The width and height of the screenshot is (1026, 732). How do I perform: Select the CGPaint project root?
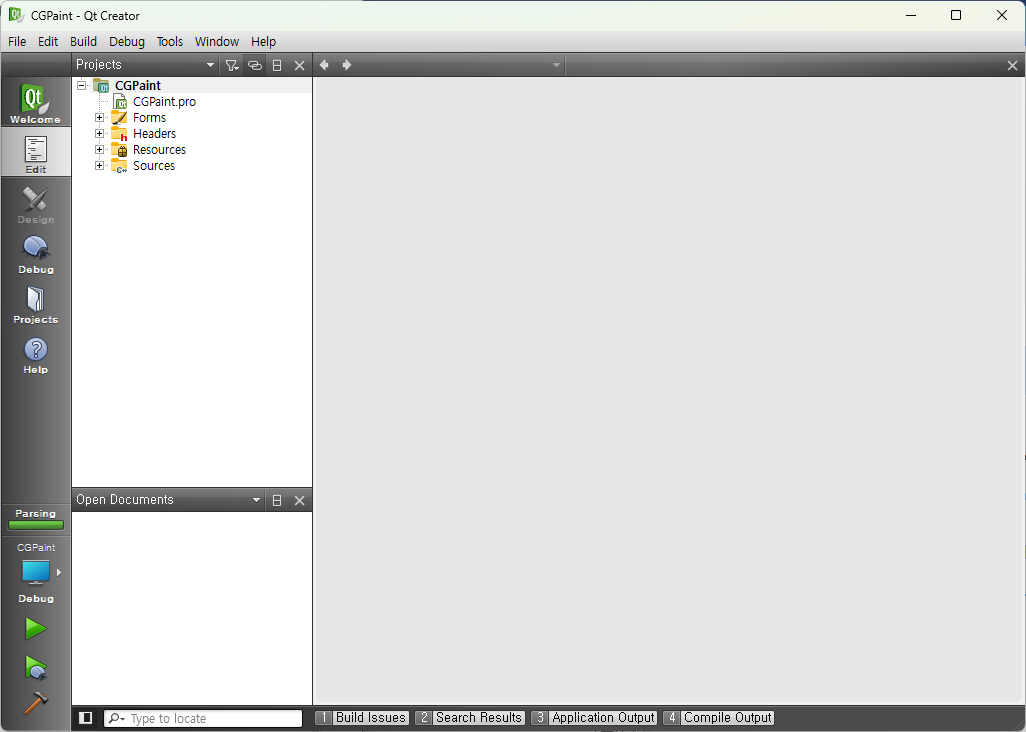point(137,85)
